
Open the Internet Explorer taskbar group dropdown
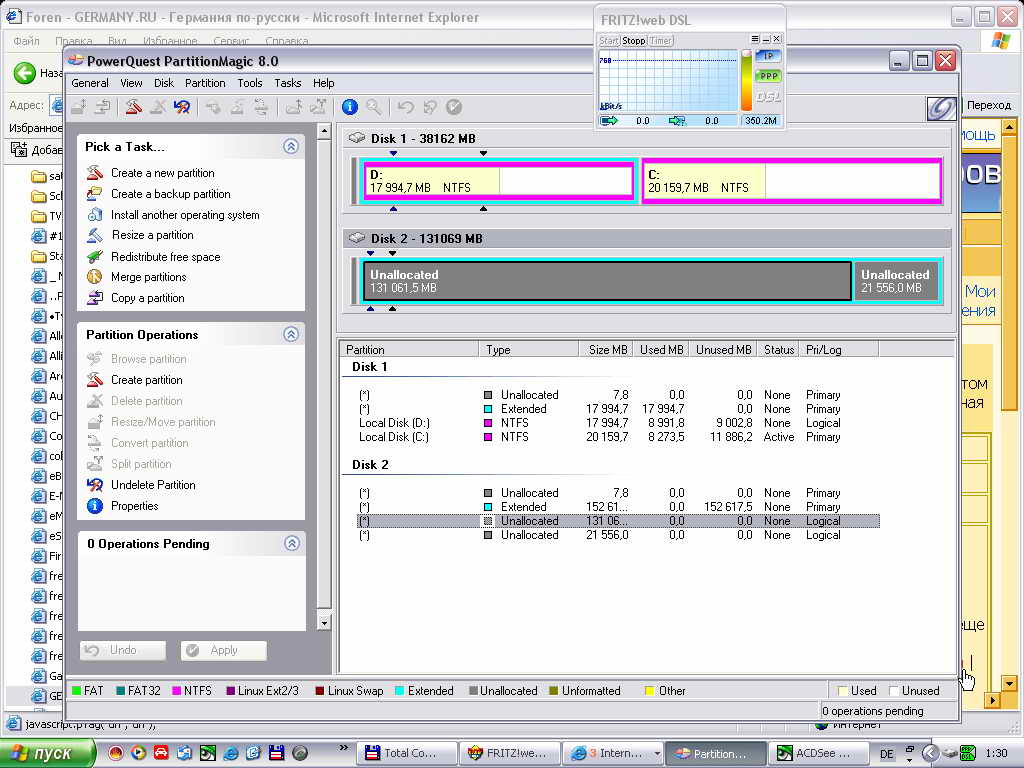click(657, 753)
